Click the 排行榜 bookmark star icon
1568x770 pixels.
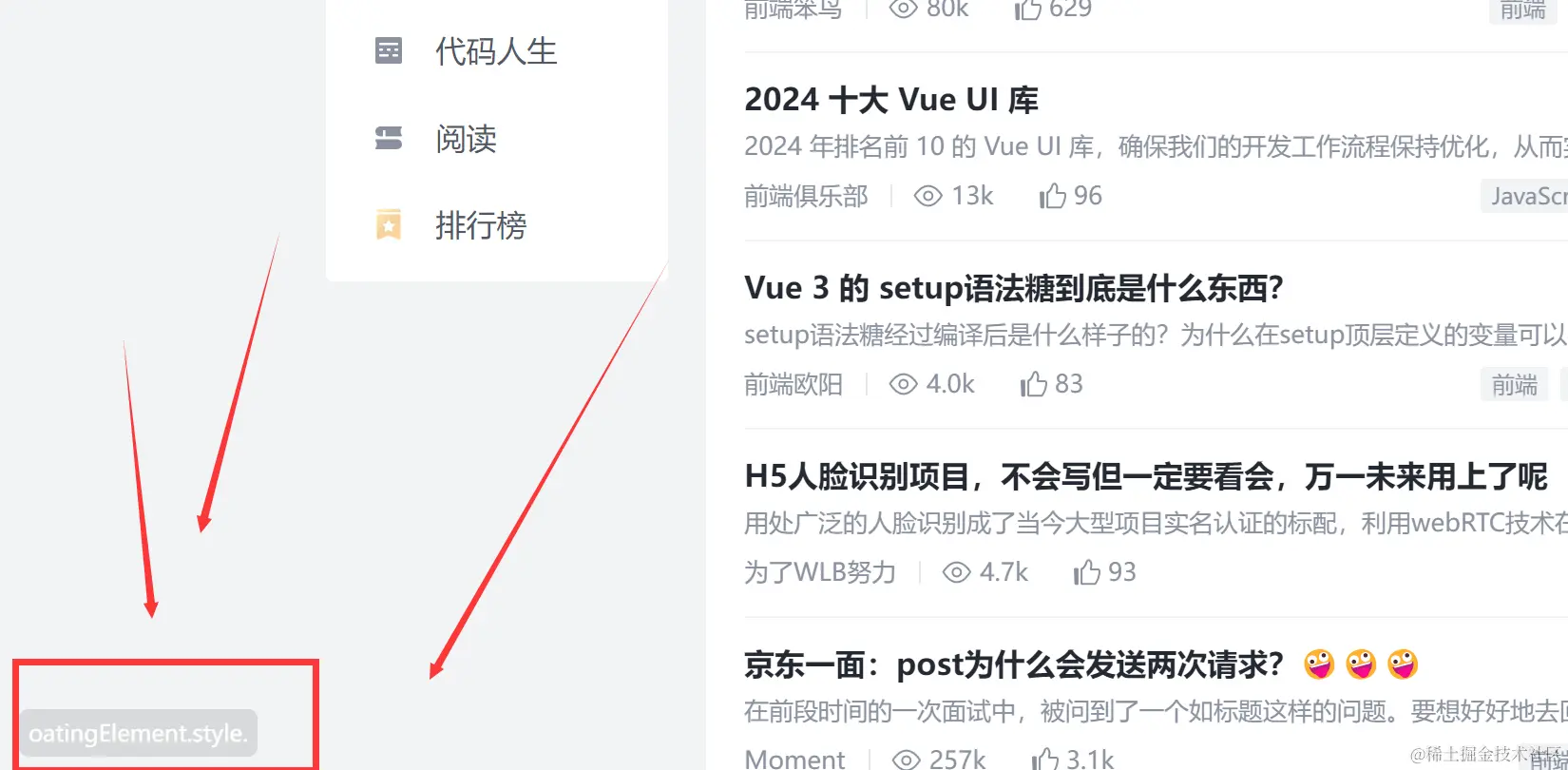[389, 225]
